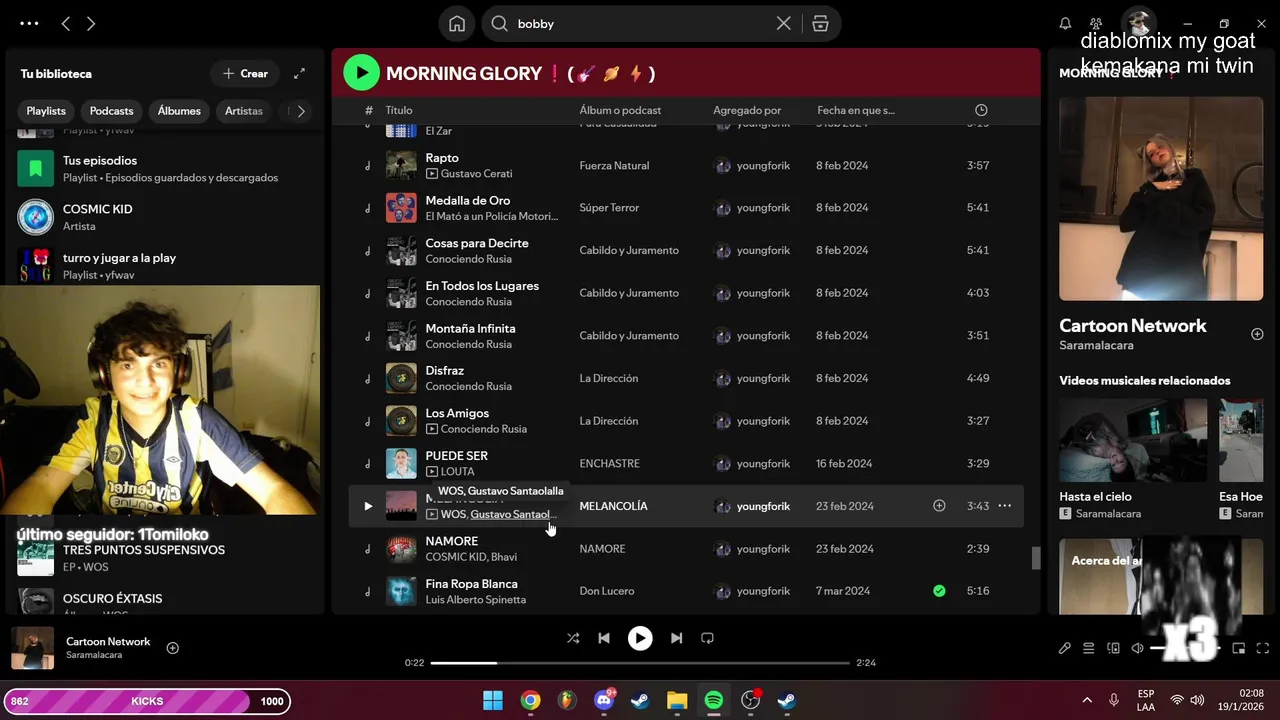Click the track list vertical scrollbar
The width and height of the screenshot is (1280, 720).
1036,558
